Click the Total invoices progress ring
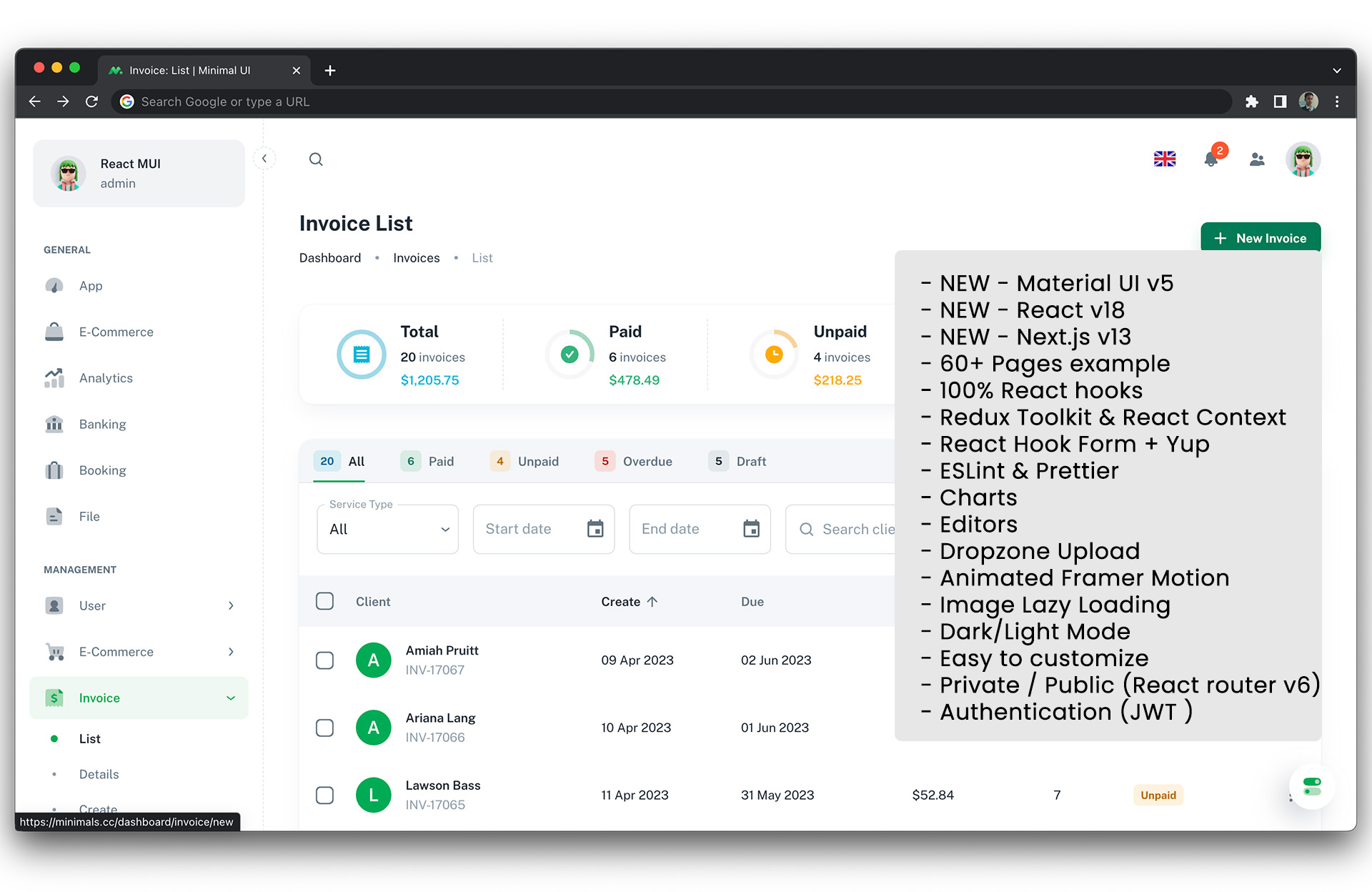 362,355
